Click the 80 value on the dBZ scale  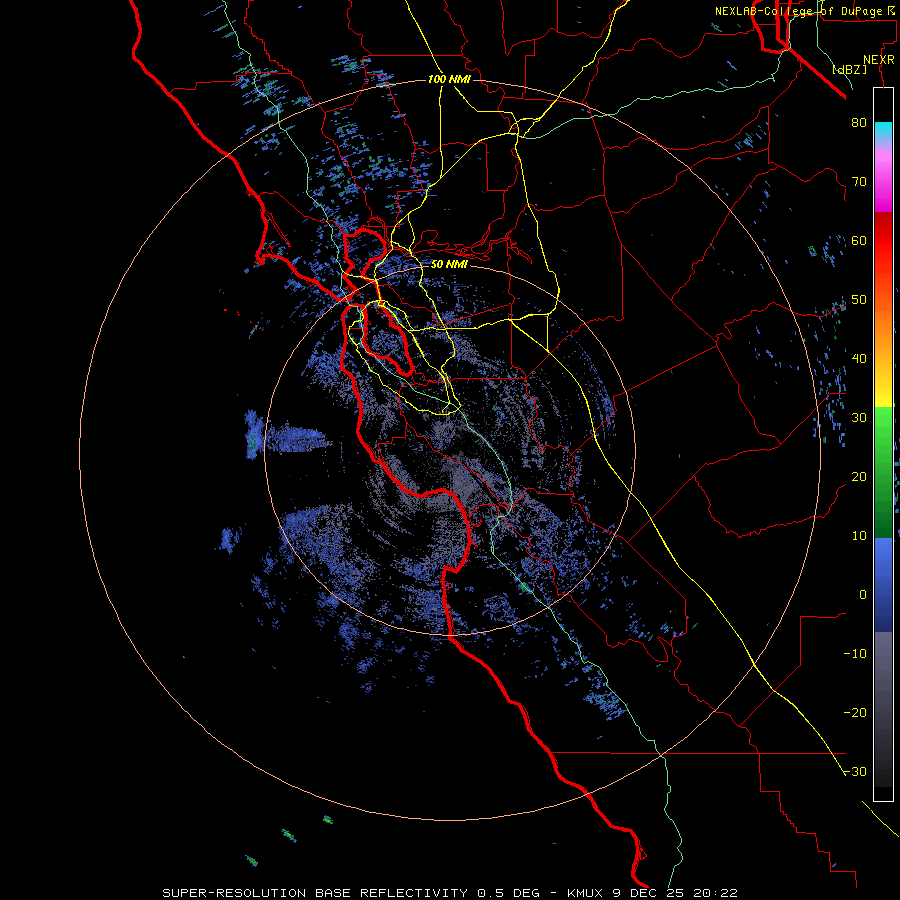(x=859, y=123)
